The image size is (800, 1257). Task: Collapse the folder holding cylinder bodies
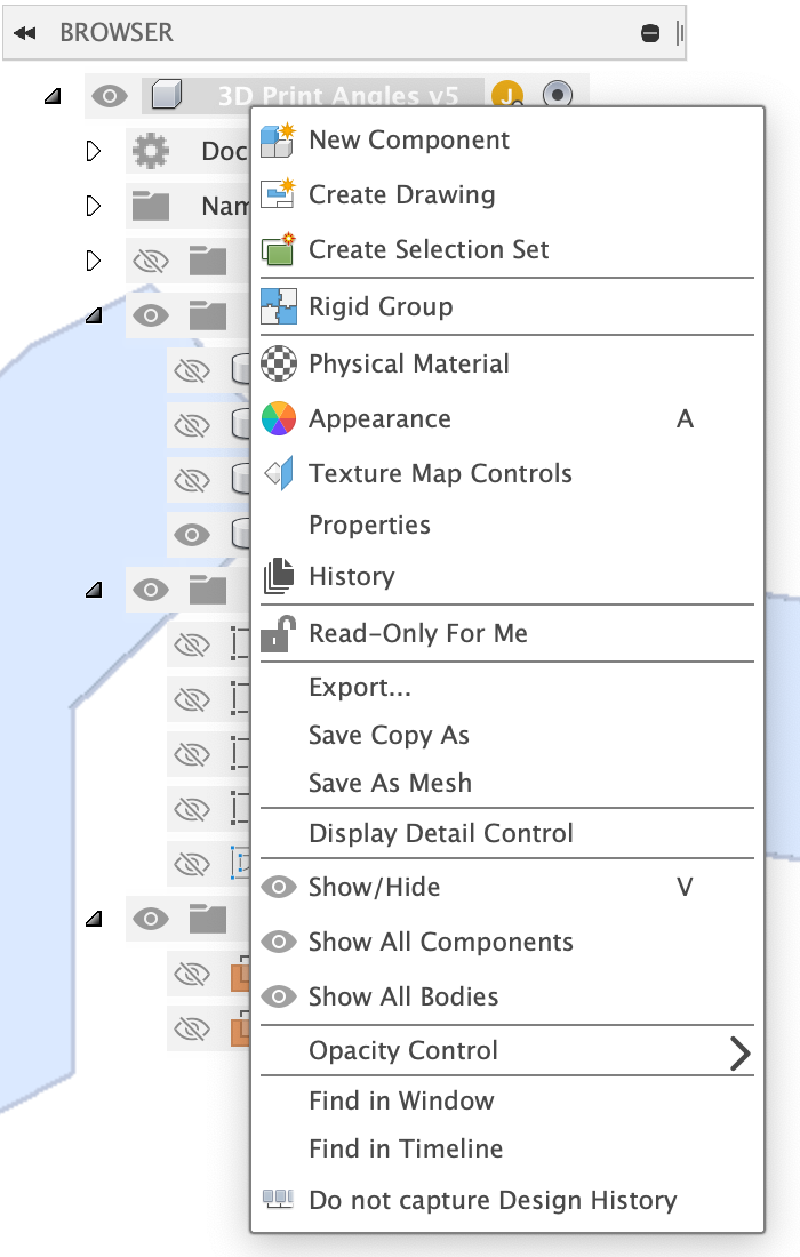94,317
